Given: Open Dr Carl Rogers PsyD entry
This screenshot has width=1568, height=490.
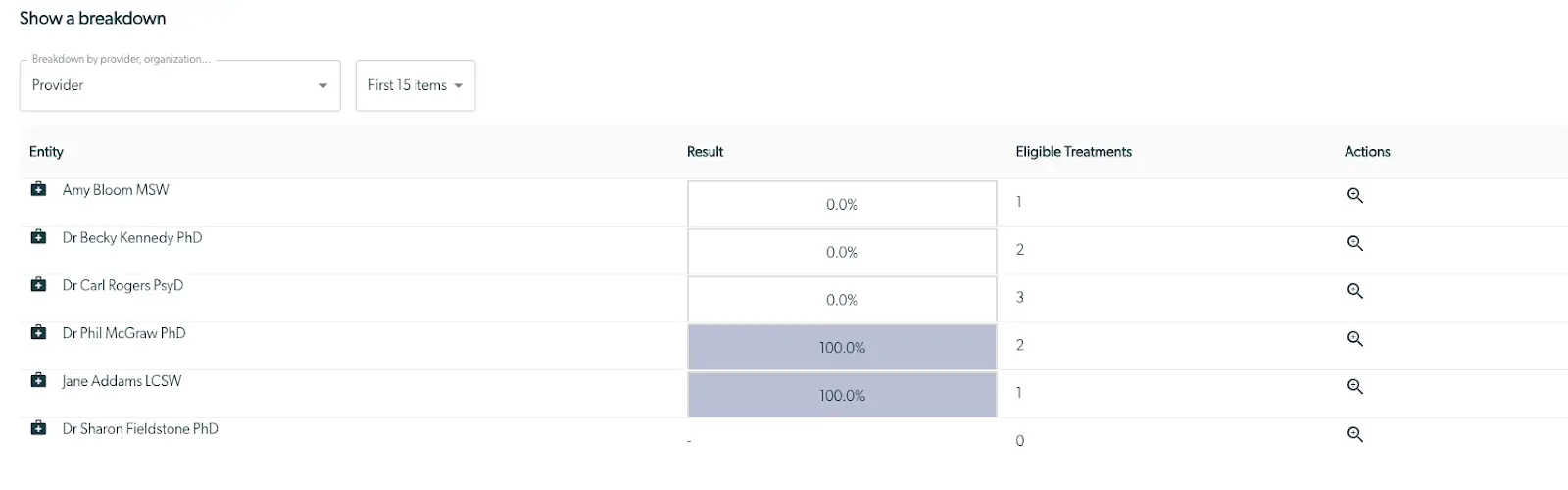Looking at the screenshot, I should [122, 286].
